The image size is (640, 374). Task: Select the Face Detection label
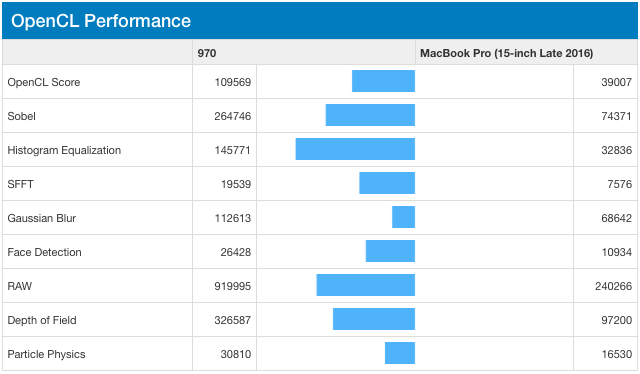pyautogui.click(x=44, y=252)
